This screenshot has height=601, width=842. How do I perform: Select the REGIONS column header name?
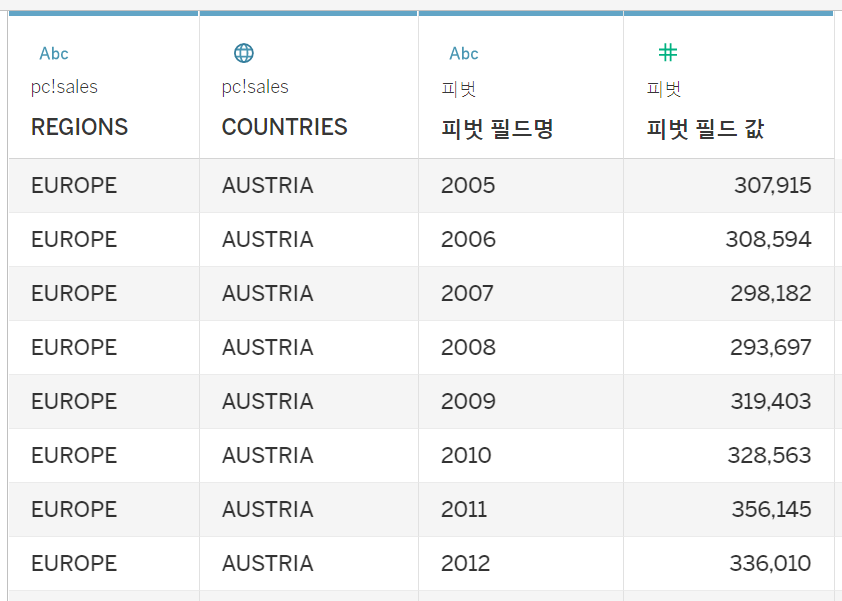[x=79, y=127]
